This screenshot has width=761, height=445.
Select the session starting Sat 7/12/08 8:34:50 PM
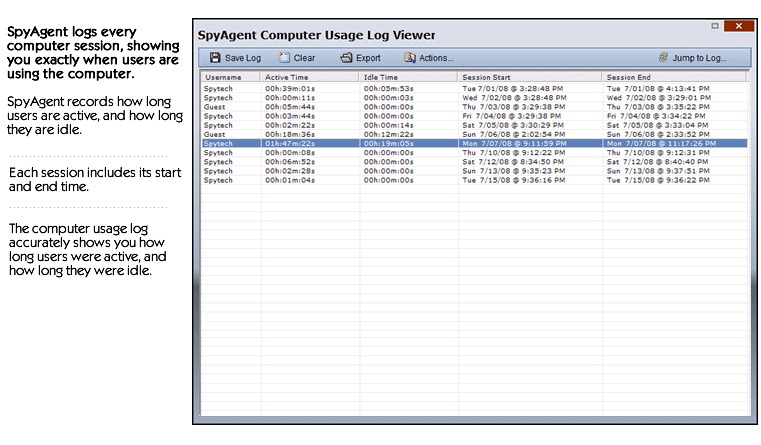coord(474,162)
